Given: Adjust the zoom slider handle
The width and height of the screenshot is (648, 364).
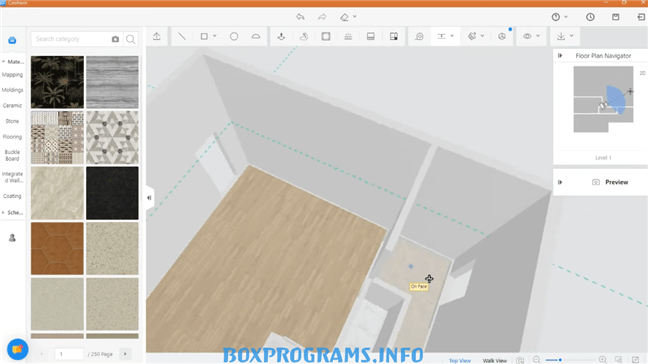Looking at the screenshot, I should point(560,360).
